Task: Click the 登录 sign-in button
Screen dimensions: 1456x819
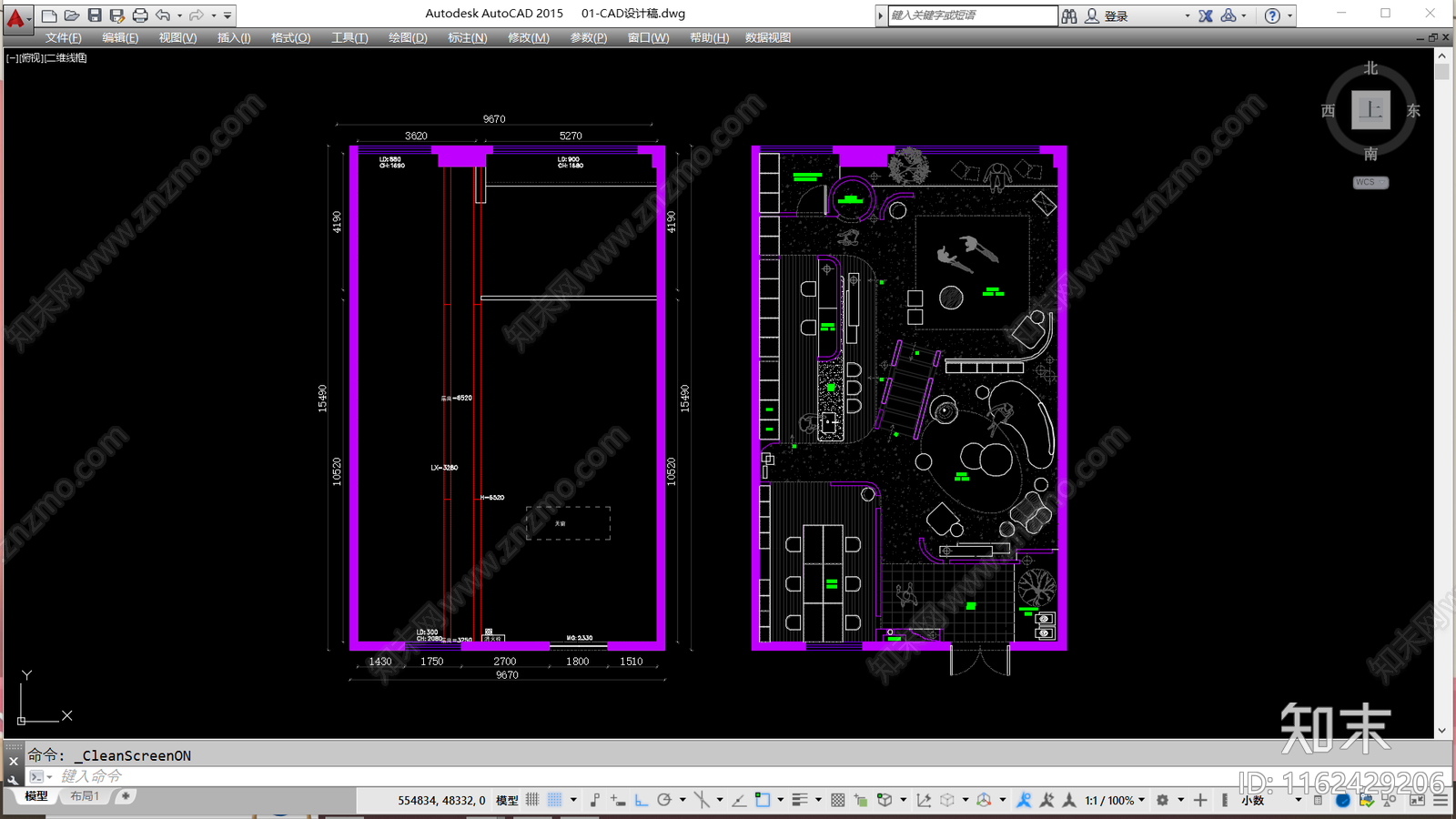Action: [x=1107, y=15]
